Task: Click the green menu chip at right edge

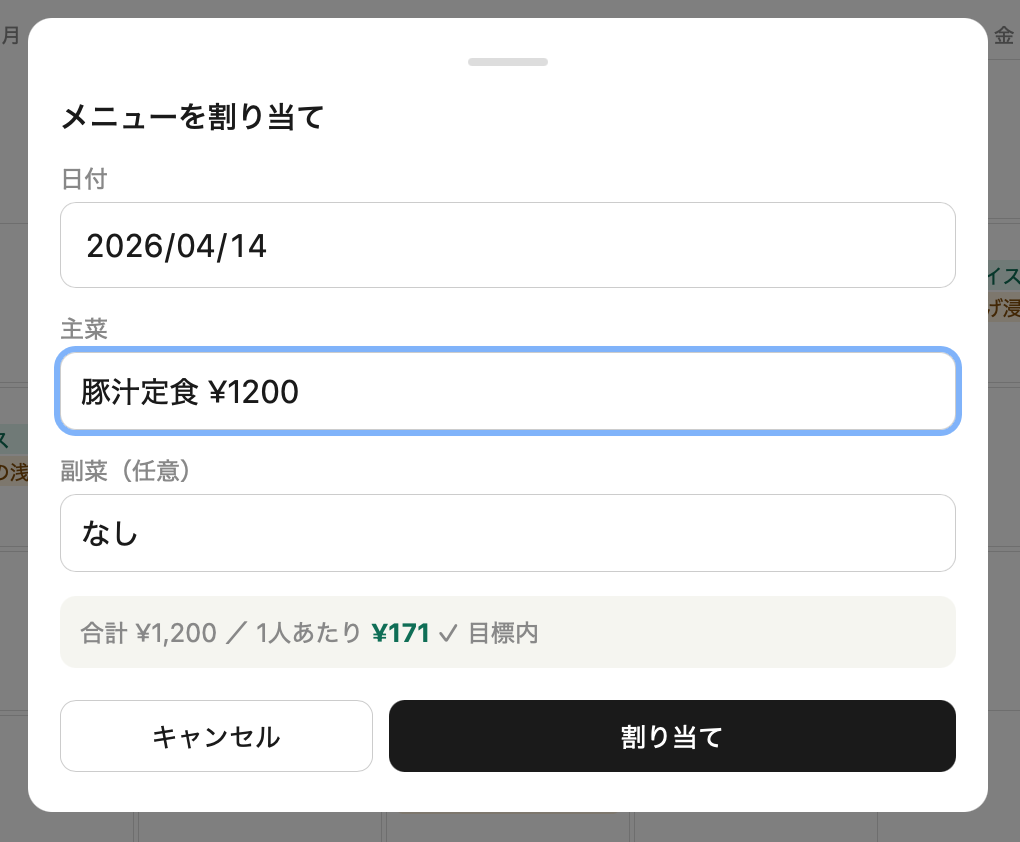Action: click(x=1004, y=275)
